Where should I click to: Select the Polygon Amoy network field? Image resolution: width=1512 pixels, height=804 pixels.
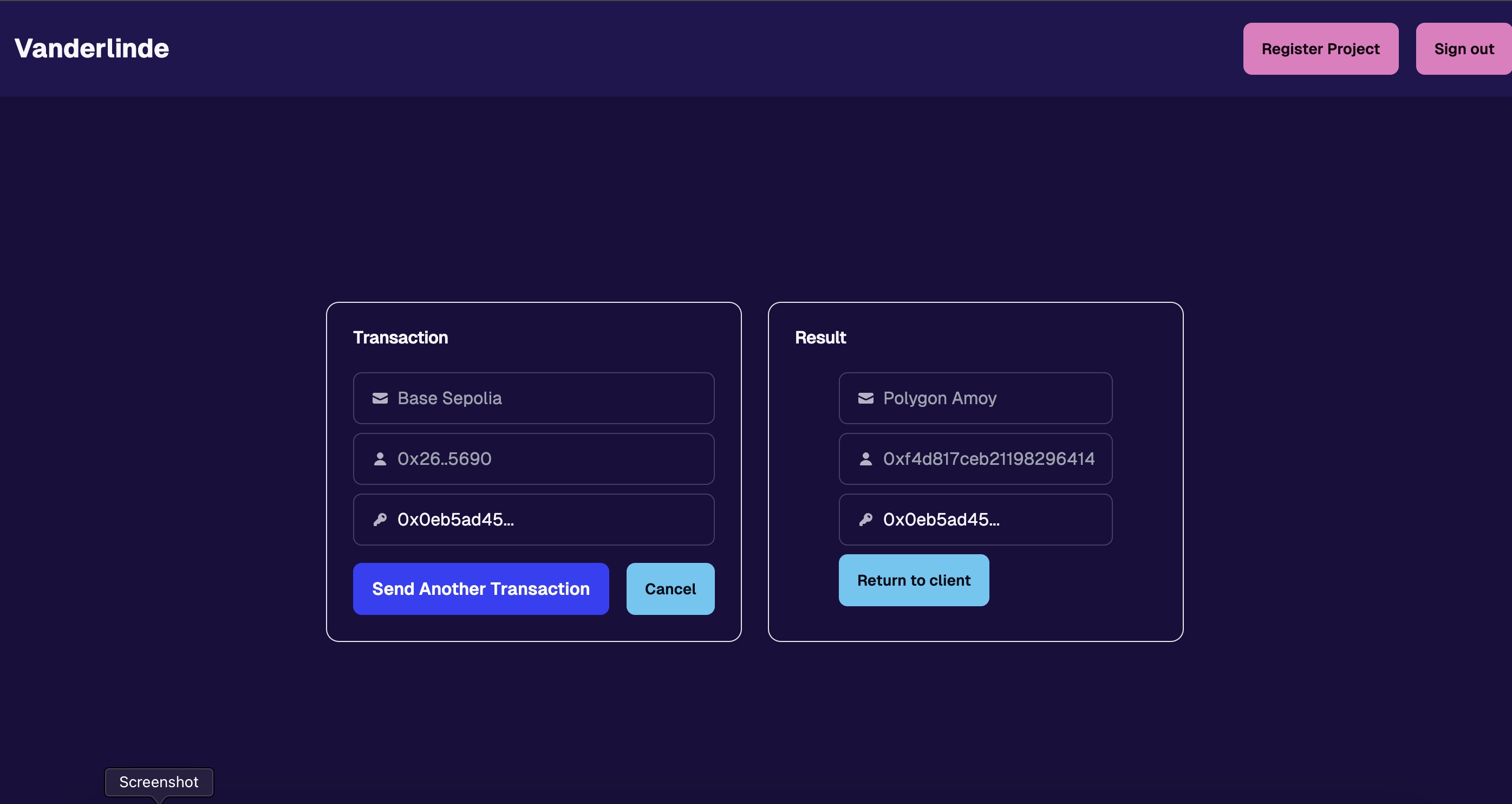pos(975,398)
